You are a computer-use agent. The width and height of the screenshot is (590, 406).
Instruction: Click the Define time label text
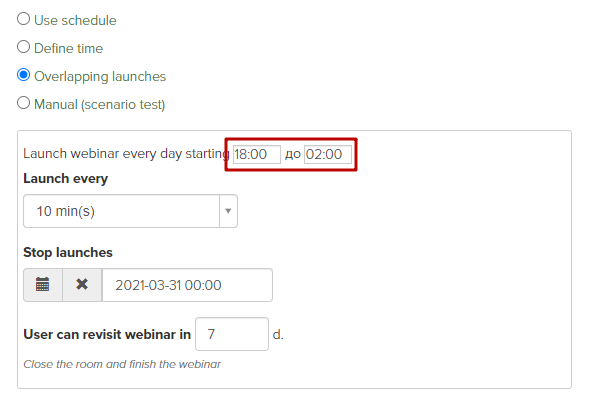point(68,48)
